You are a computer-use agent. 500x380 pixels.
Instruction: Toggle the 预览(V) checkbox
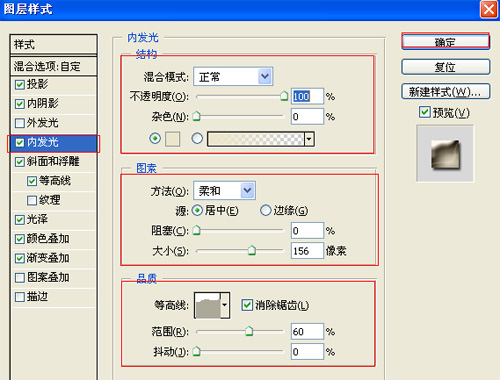pos(425,112)
